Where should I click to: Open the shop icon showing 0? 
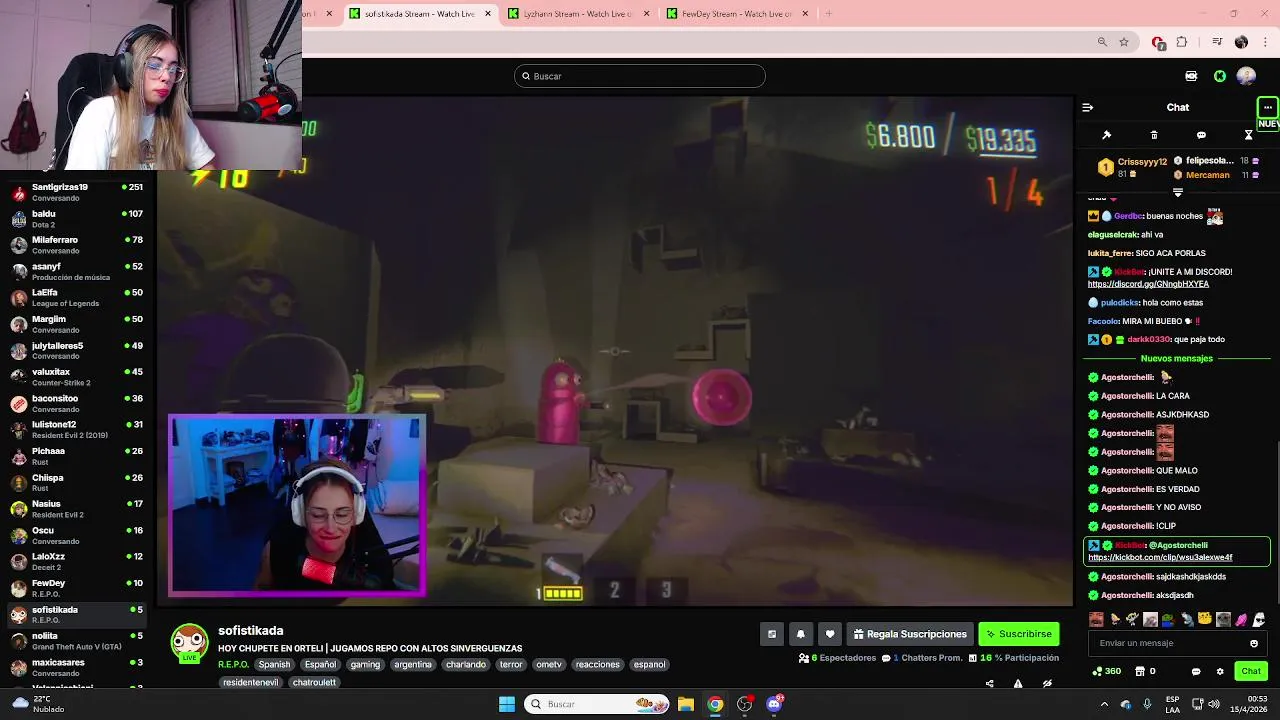tap(1146, 671)
